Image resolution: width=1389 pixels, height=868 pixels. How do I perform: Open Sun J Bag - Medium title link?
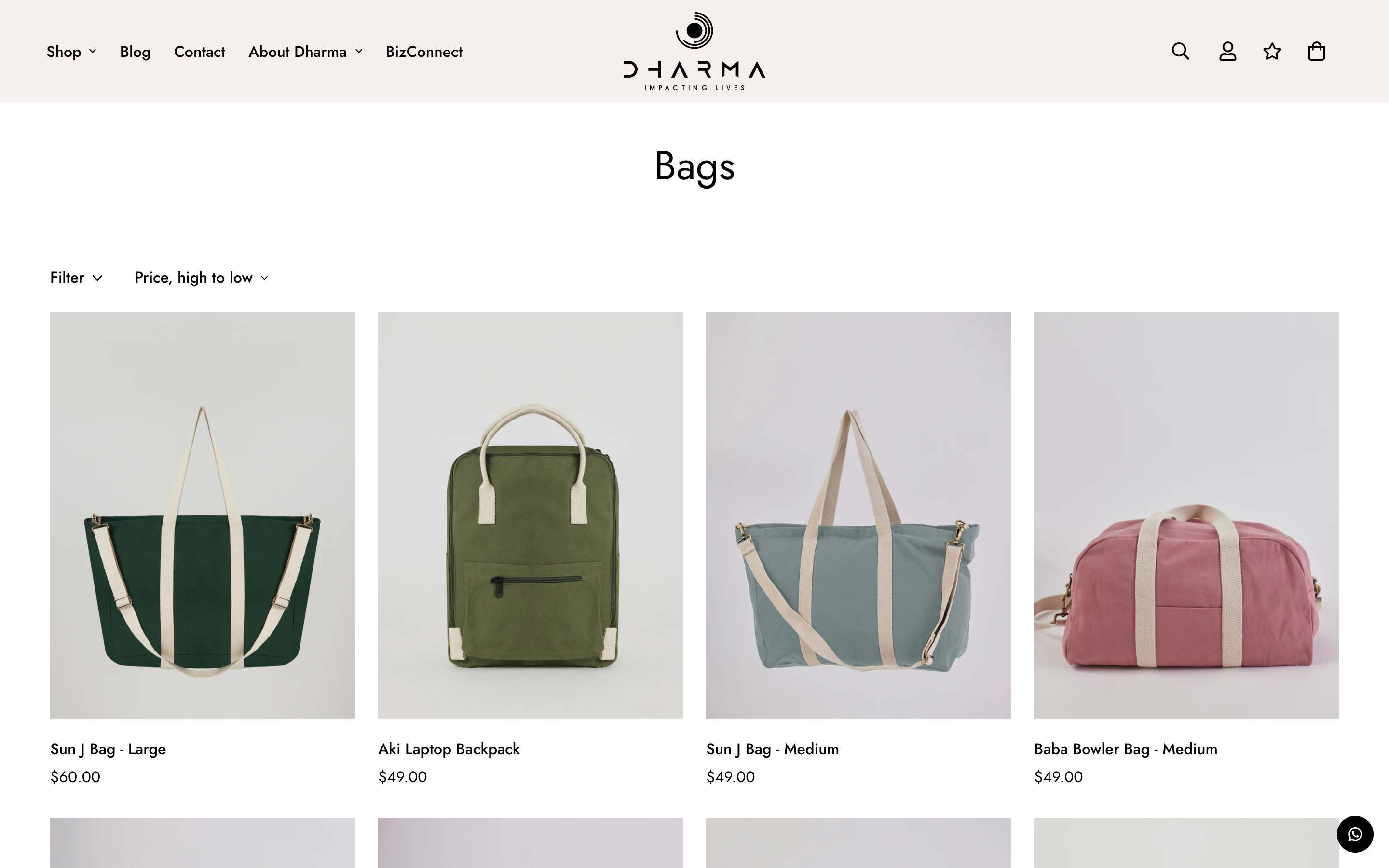(x=772, y=748)
